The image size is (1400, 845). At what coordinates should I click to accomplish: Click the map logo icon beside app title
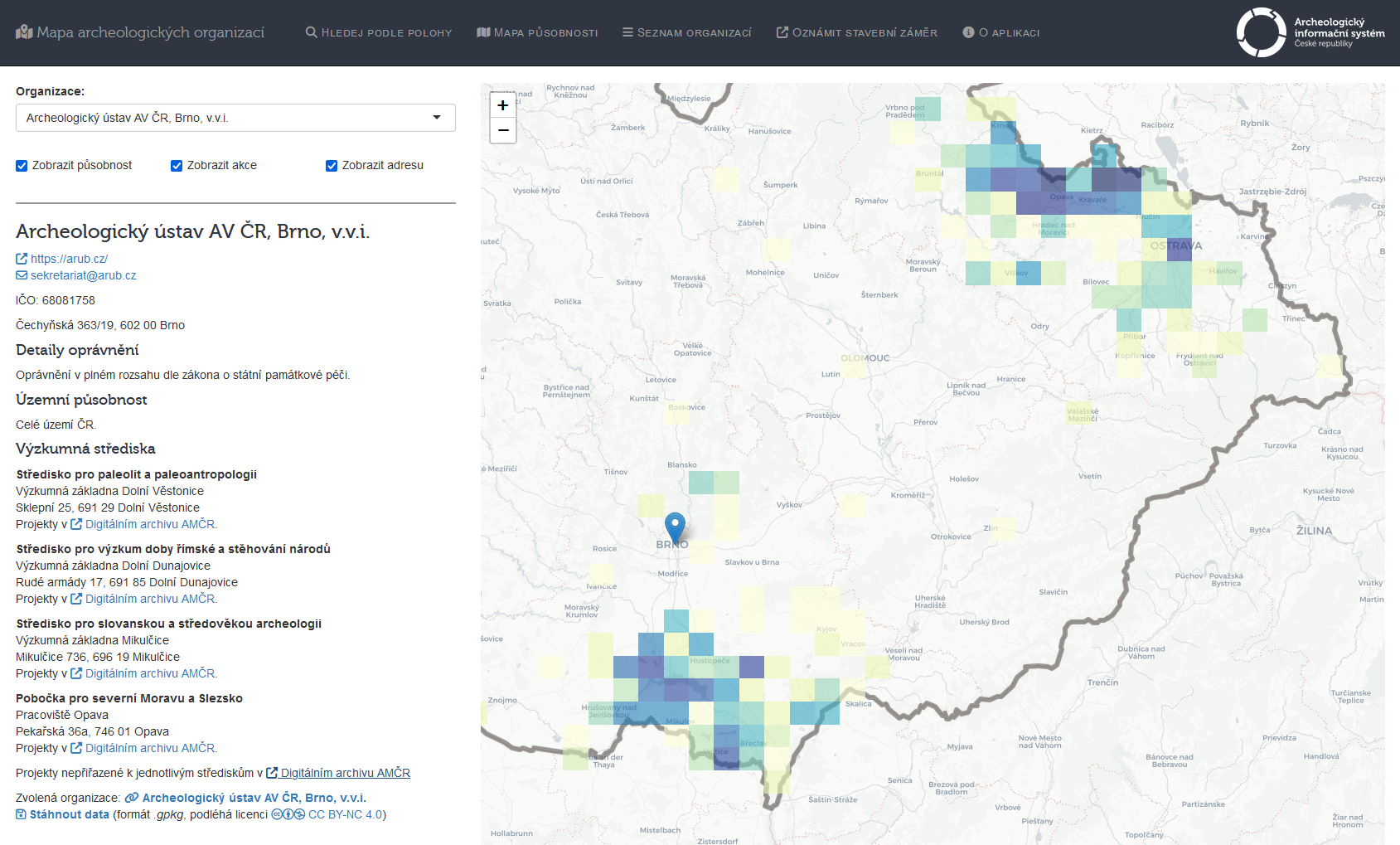[x=24, y=32]
